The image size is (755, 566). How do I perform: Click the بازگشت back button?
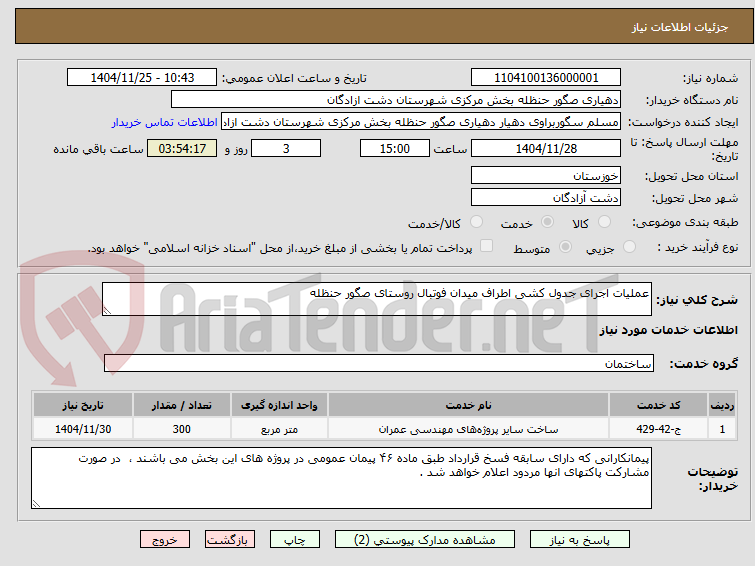(230, 540)
